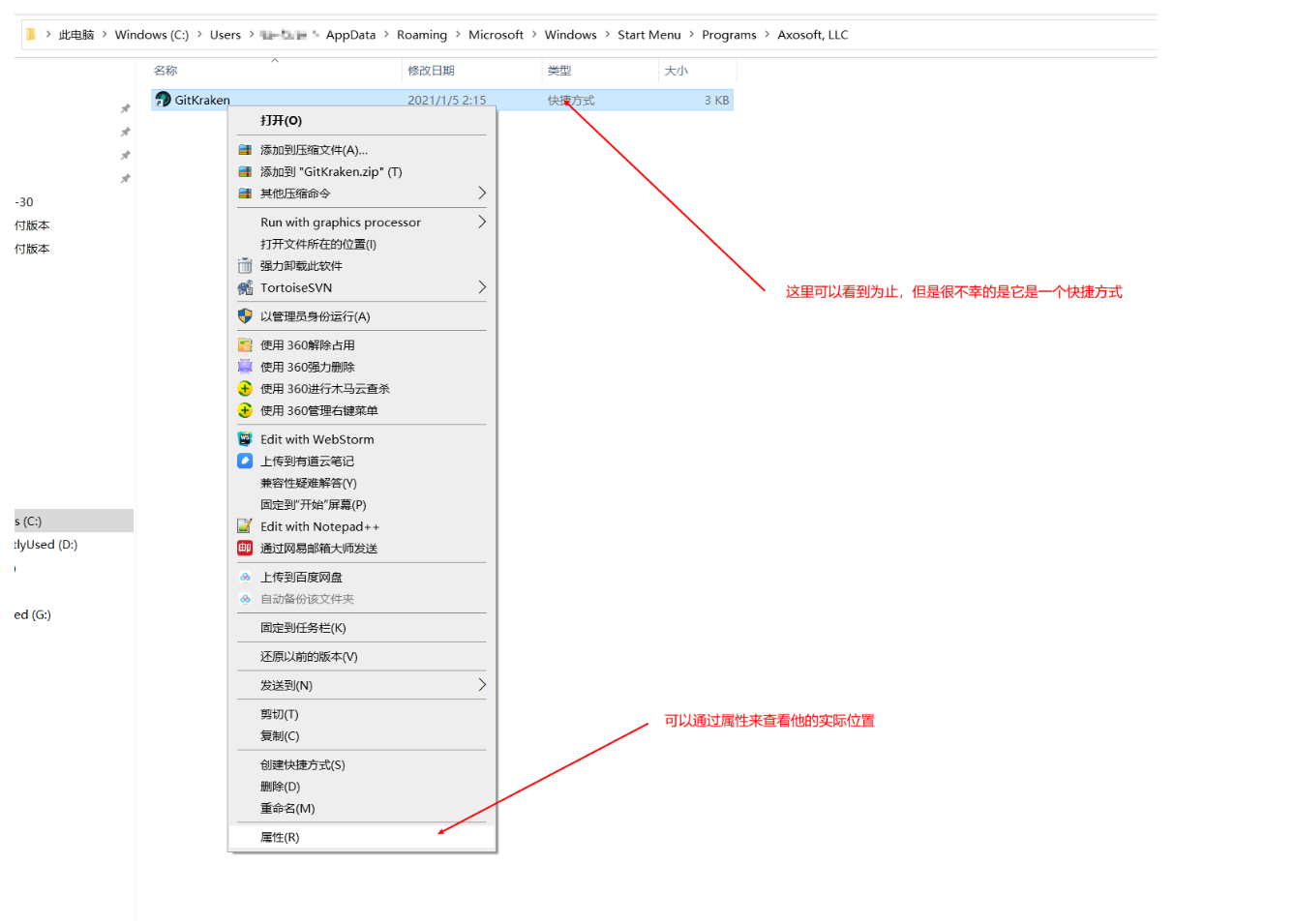Viewport: 1295px width, 924px height.
Task: Click the TortoiseSVN turtle icon
Action: (245, 287)
